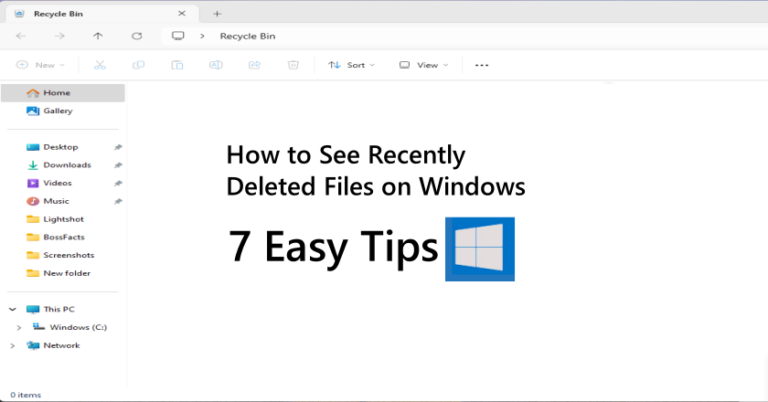The width and height of the screenshot is (768, 402).
Task: Click the Gallery picture icon in sidebar
Action: pos(33,111)
